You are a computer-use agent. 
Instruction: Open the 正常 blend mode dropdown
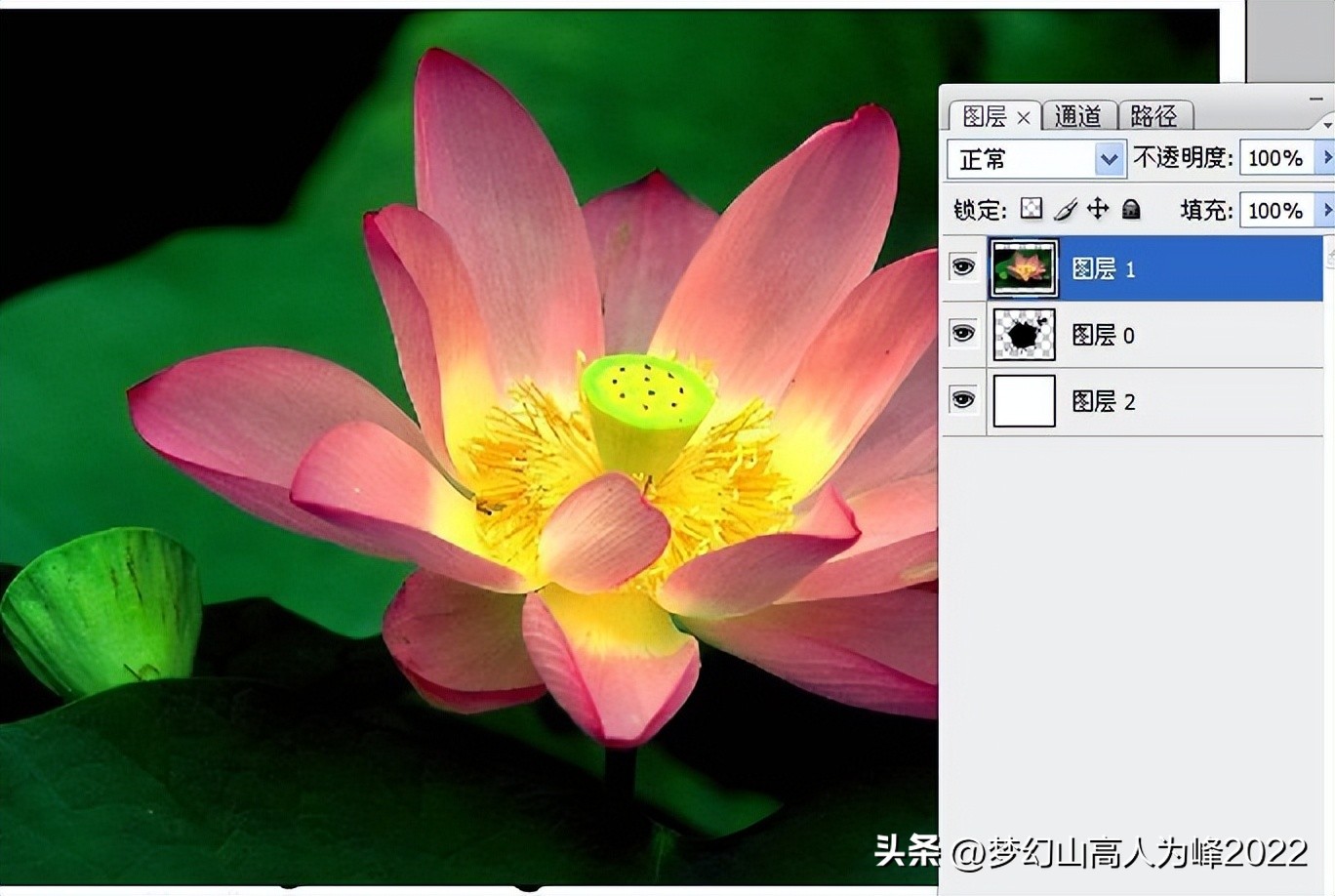click(1108, 158)
